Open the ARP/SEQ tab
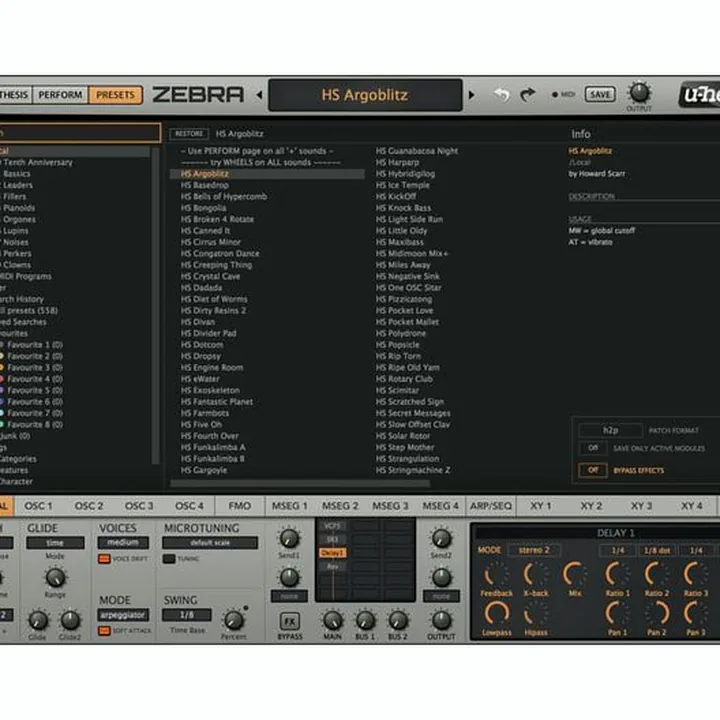This screenshot has height=720, width=720. pyautogui.click(x=491, y=506)
